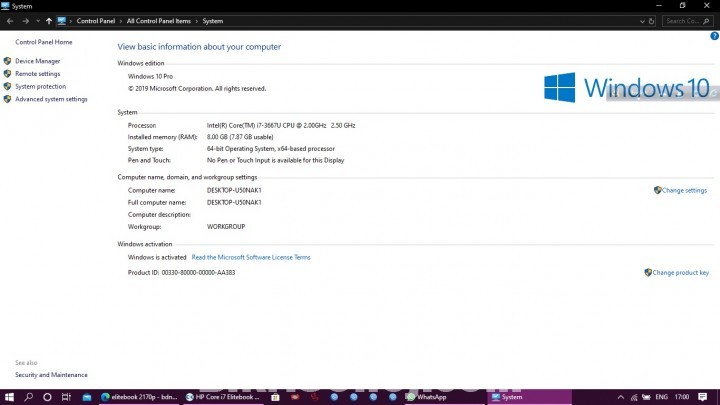Click the System window title icon
Viewport: 720px width, 405px height.
click(5, 6)
